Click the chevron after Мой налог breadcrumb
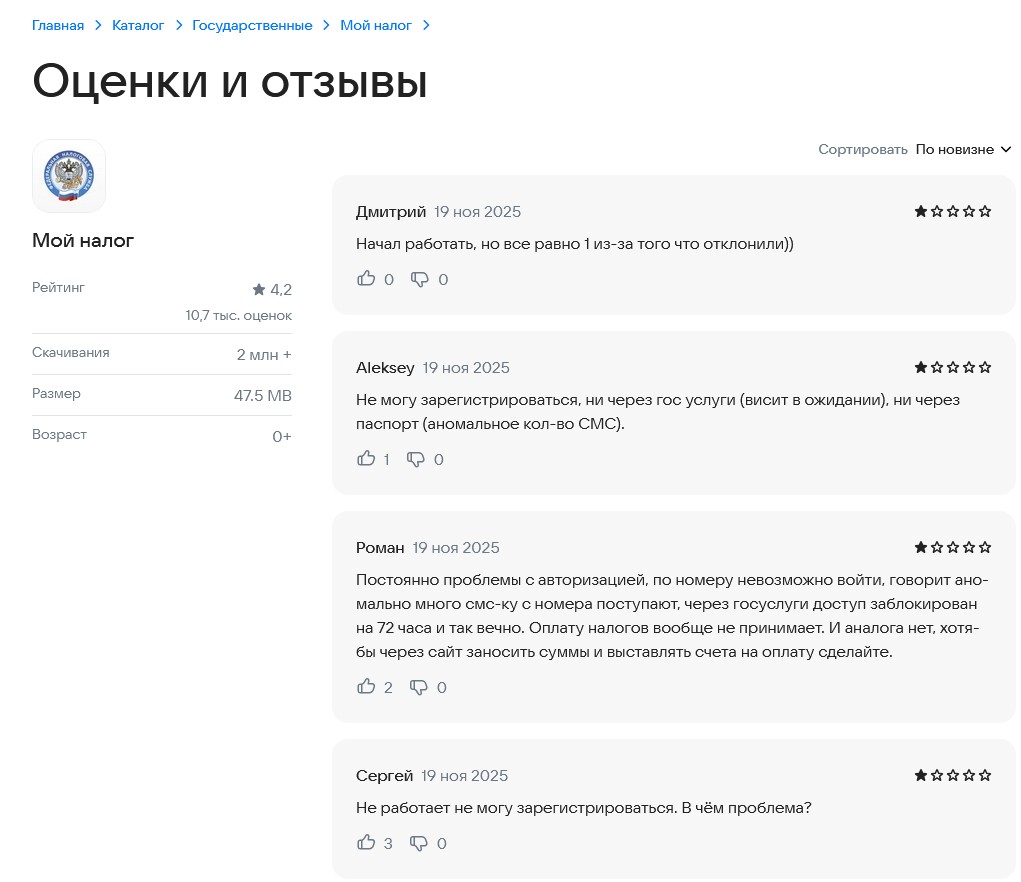 [427, 25]
